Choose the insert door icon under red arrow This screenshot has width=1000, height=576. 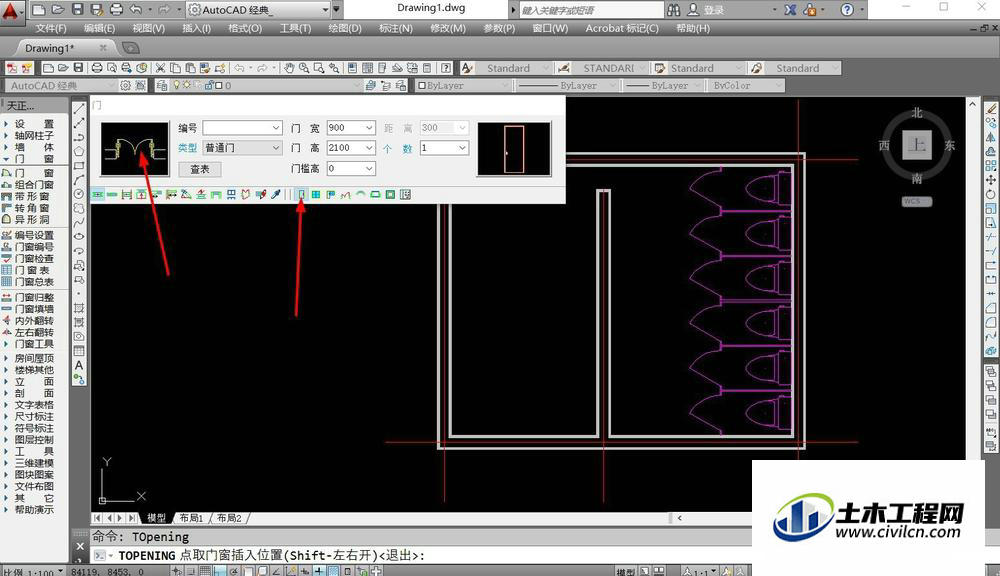click(302, 195)
